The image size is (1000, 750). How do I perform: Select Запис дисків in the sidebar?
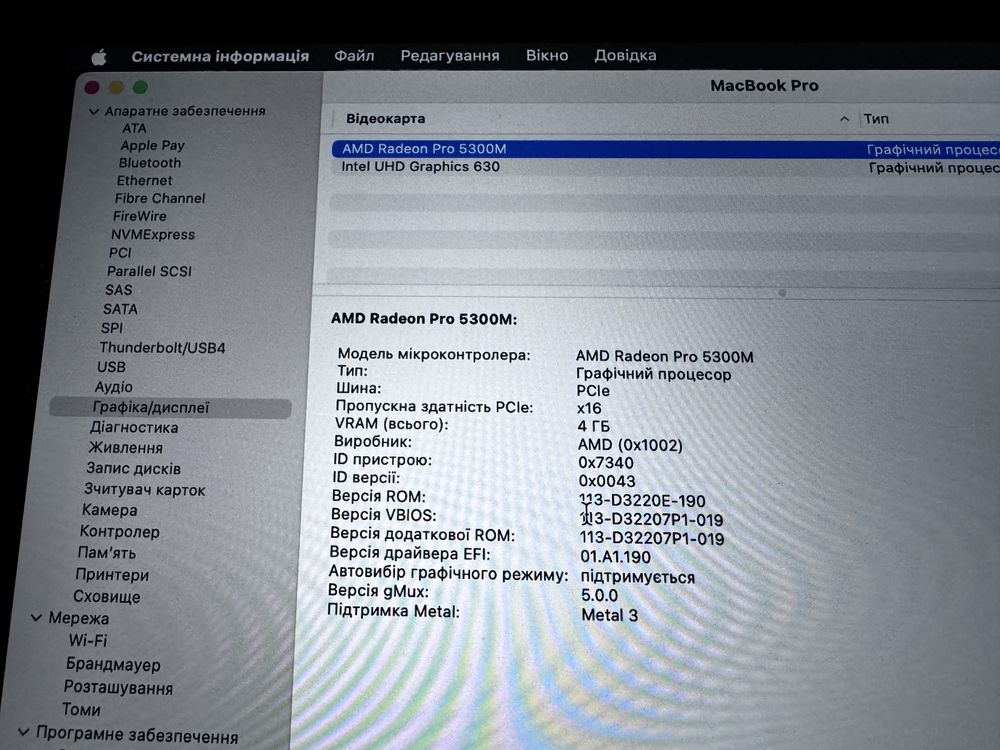click(x=133, y=469)
